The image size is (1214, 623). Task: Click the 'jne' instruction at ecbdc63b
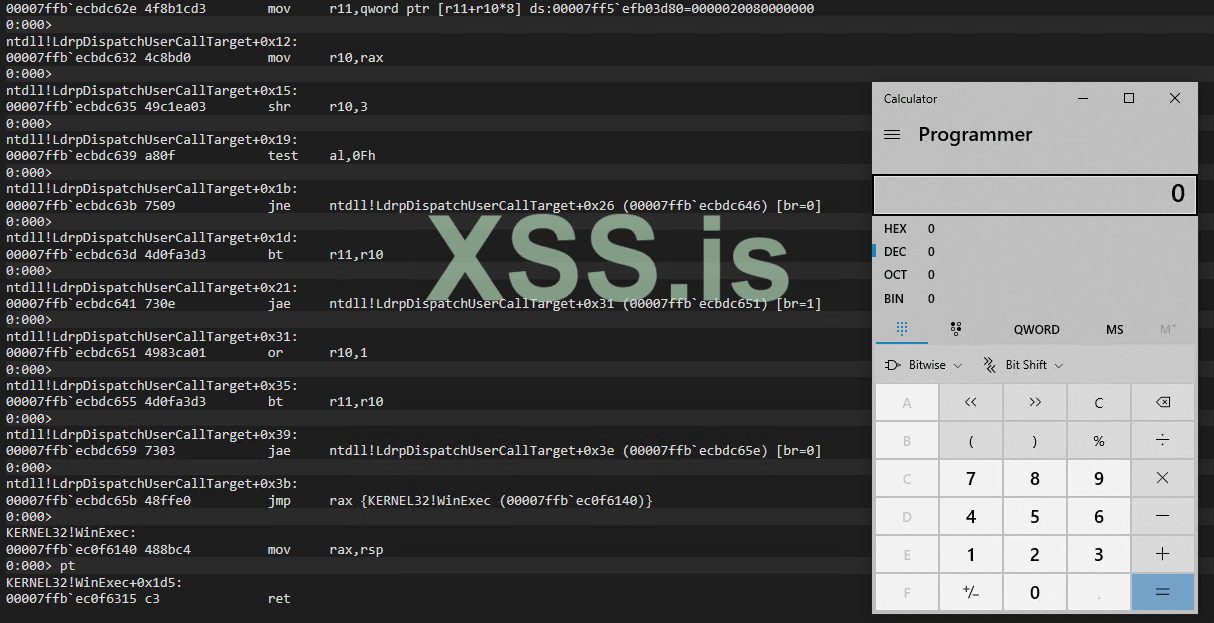pos(413,205)
